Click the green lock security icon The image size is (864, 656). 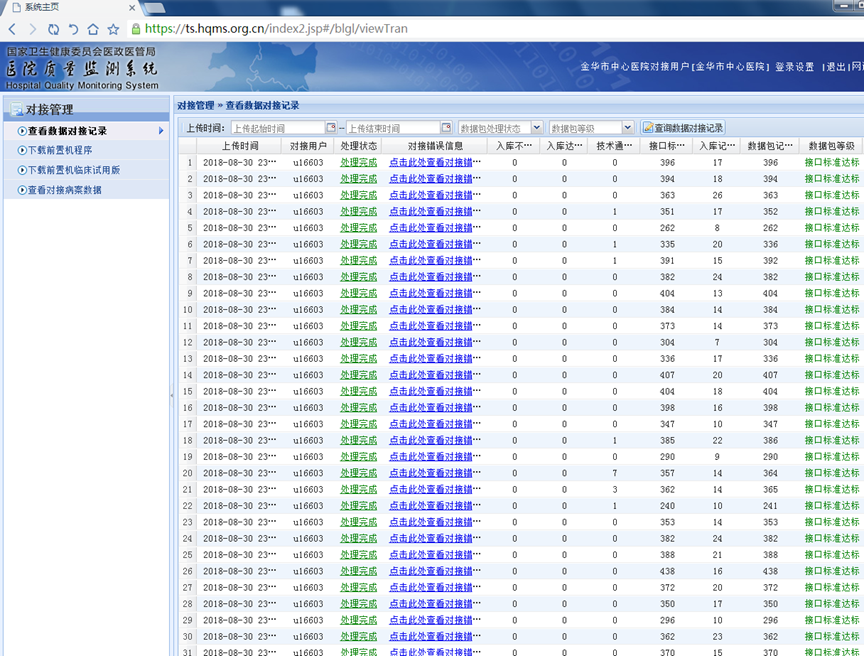136,29
